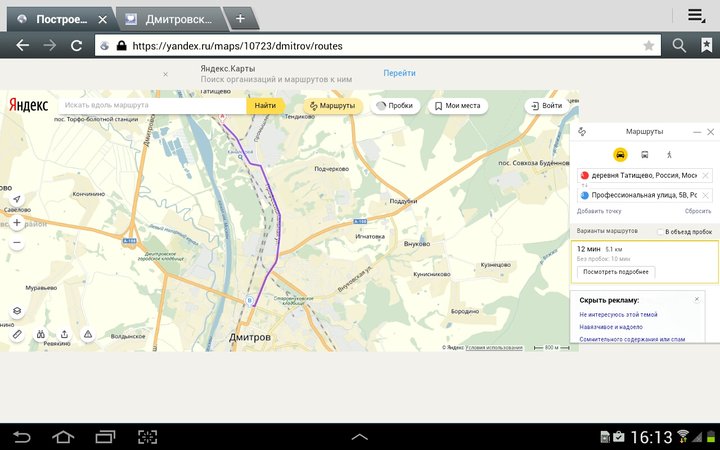Open the map layers selector

[x=17, y=312]
